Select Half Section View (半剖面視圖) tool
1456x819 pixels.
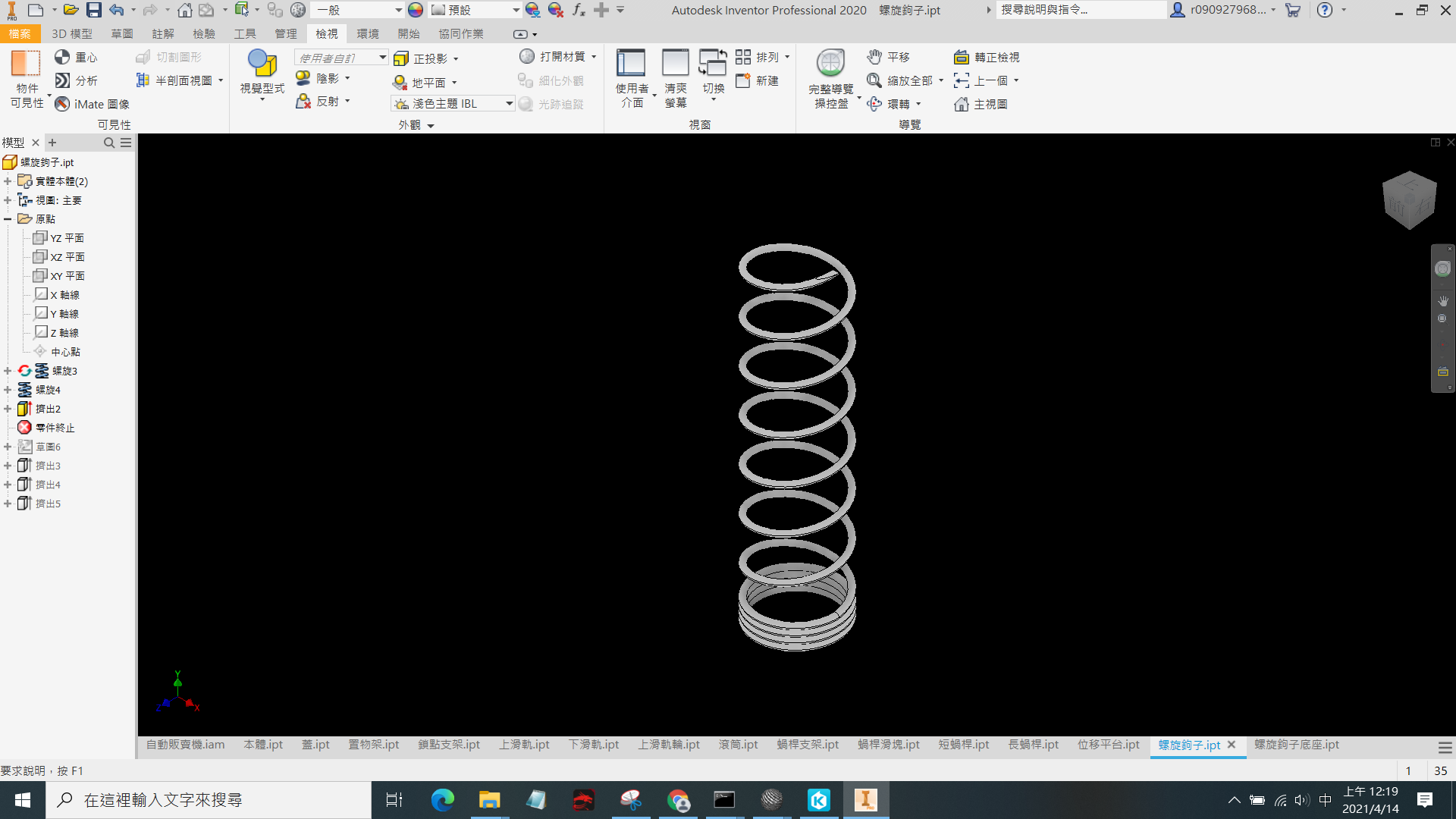click(179, 80)
